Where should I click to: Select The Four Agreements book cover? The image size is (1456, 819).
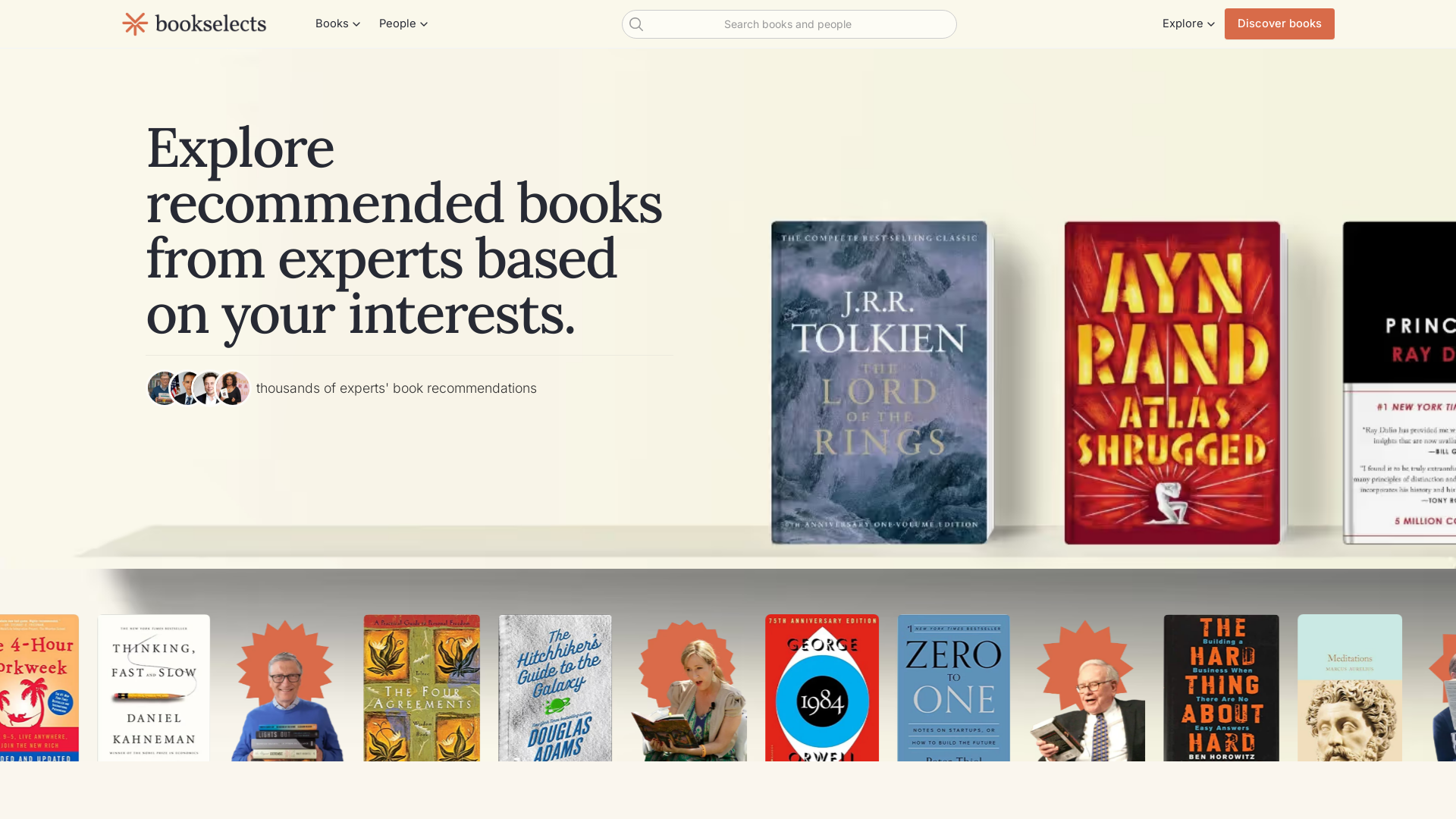tap(422, 688)
